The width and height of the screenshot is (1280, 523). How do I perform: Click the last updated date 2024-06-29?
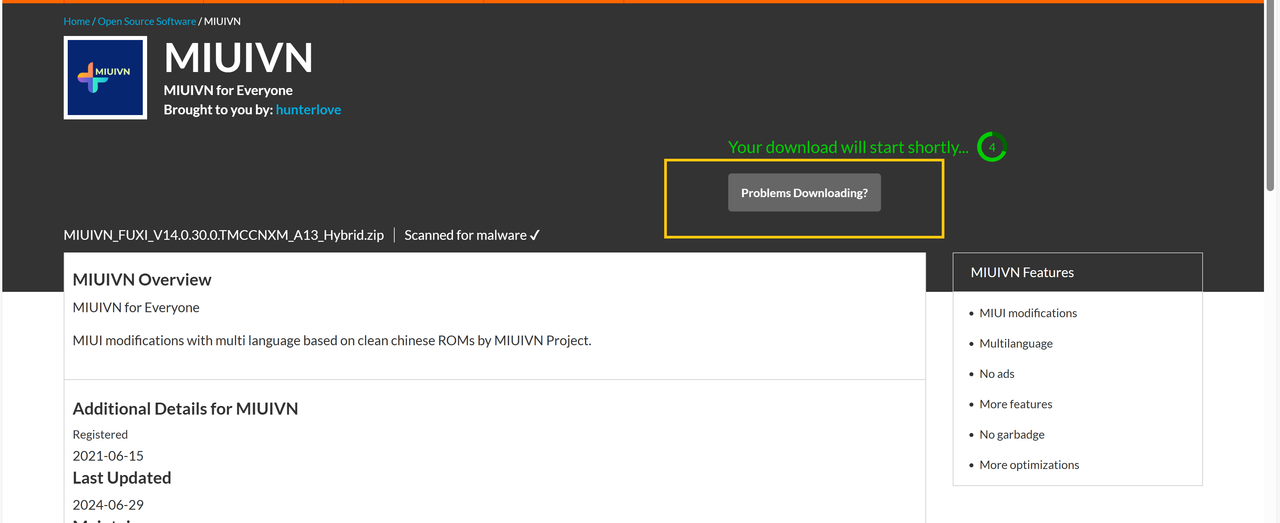pyautogui.click(x=108, y=505)
